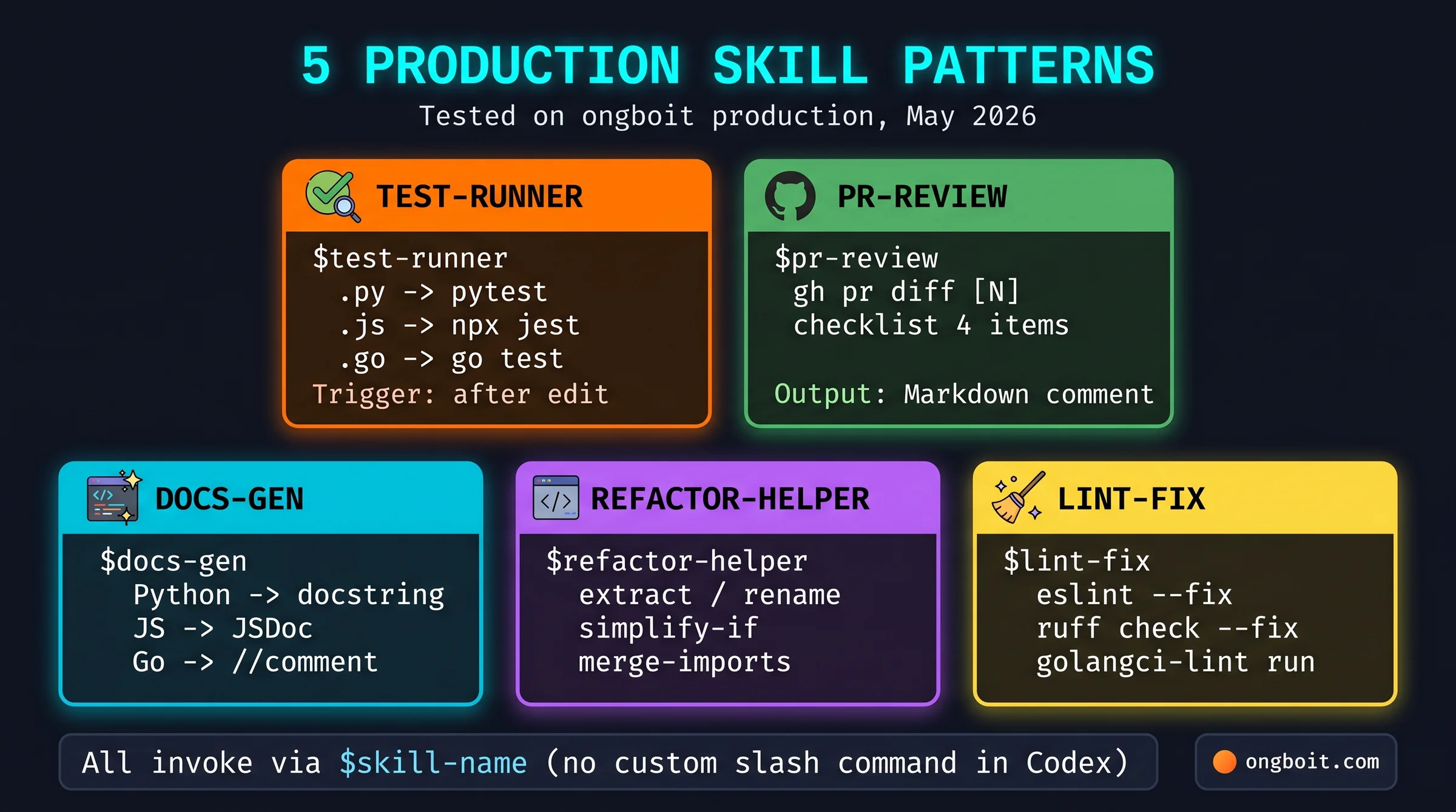Click the broom icon in LINT-FIX card
1456x812 pixels.
coord(1019,497)
